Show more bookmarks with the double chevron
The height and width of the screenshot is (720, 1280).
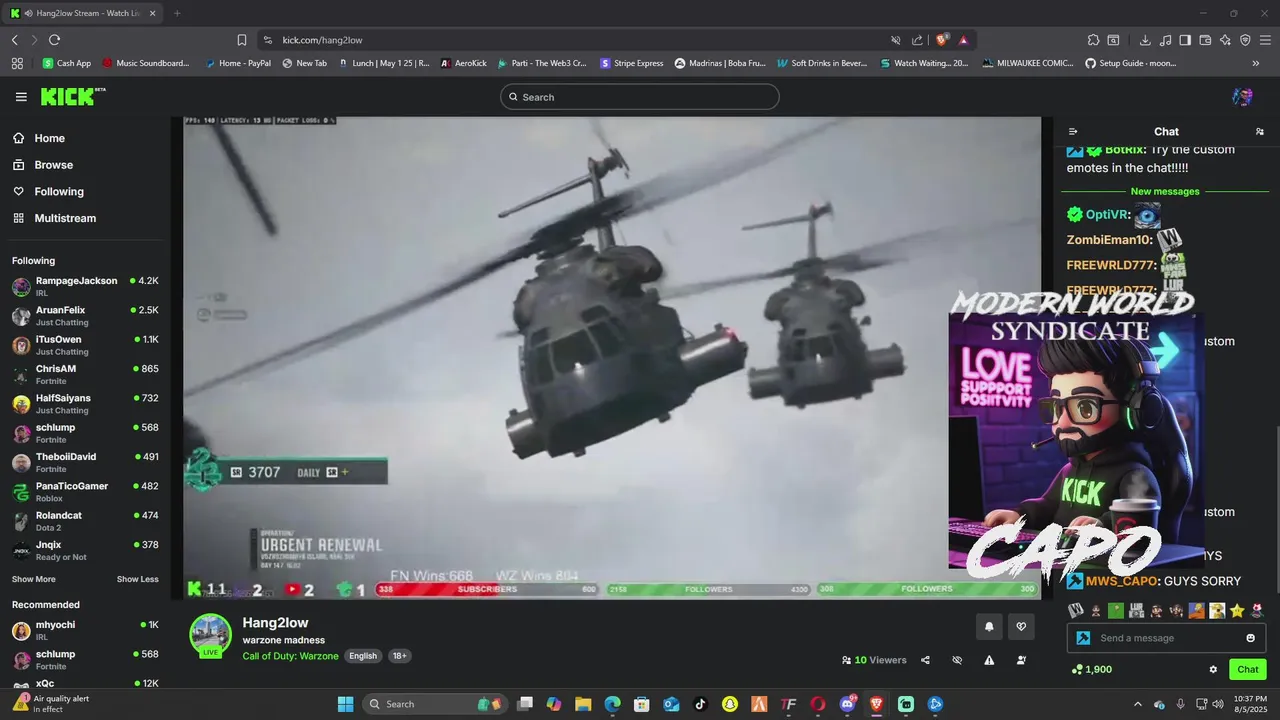tap(1256, 63)
